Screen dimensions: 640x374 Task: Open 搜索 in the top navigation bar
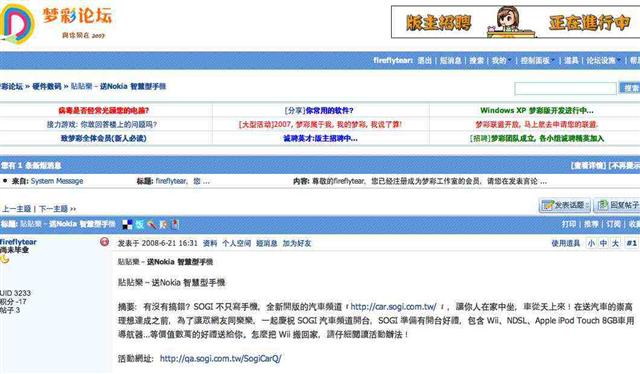click(476, 60)
